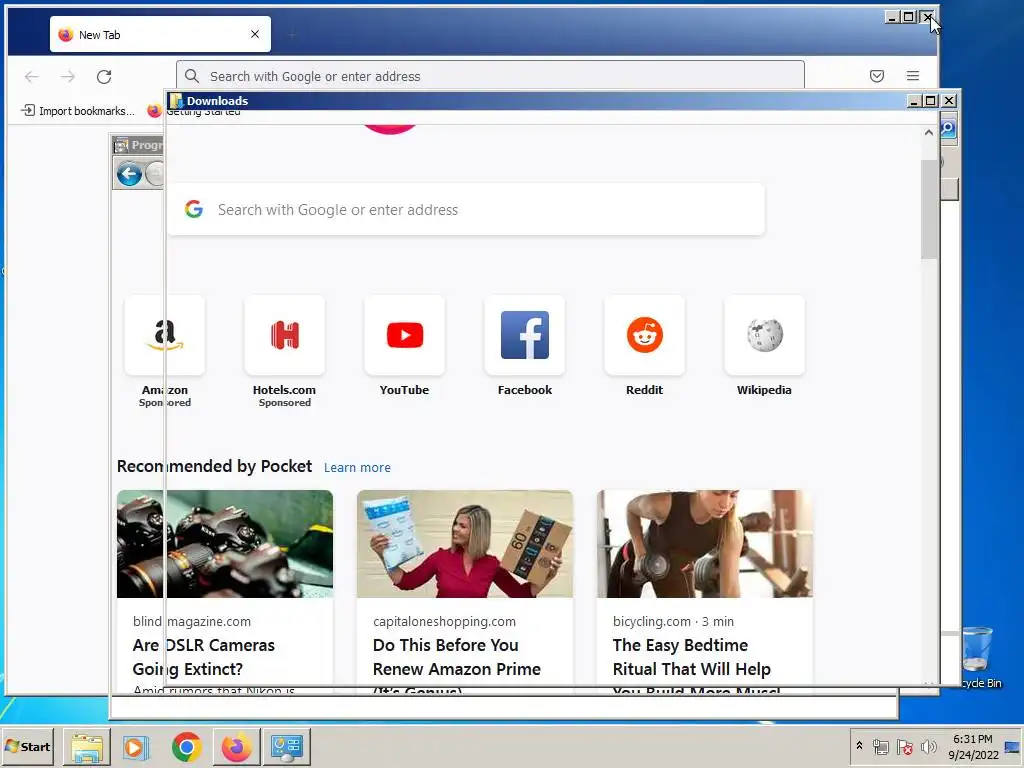The height and width of the screenshot is (768, 1024).
Task: Click 'Do This Before You Renew Amazon Prime' headline
Action: [x=456, y=657]
